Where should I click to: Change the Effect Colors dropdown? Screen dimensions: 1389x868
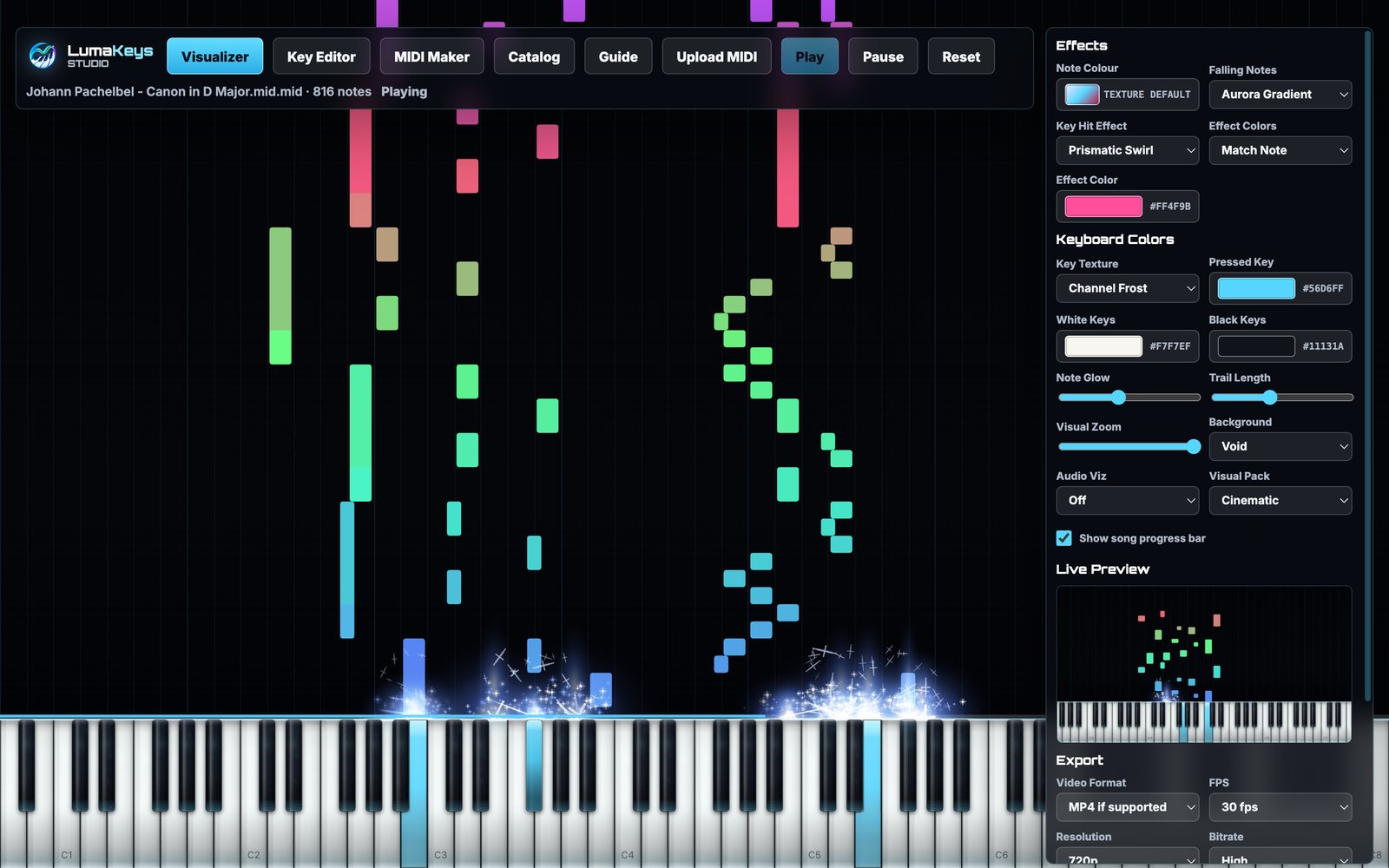1280,150
